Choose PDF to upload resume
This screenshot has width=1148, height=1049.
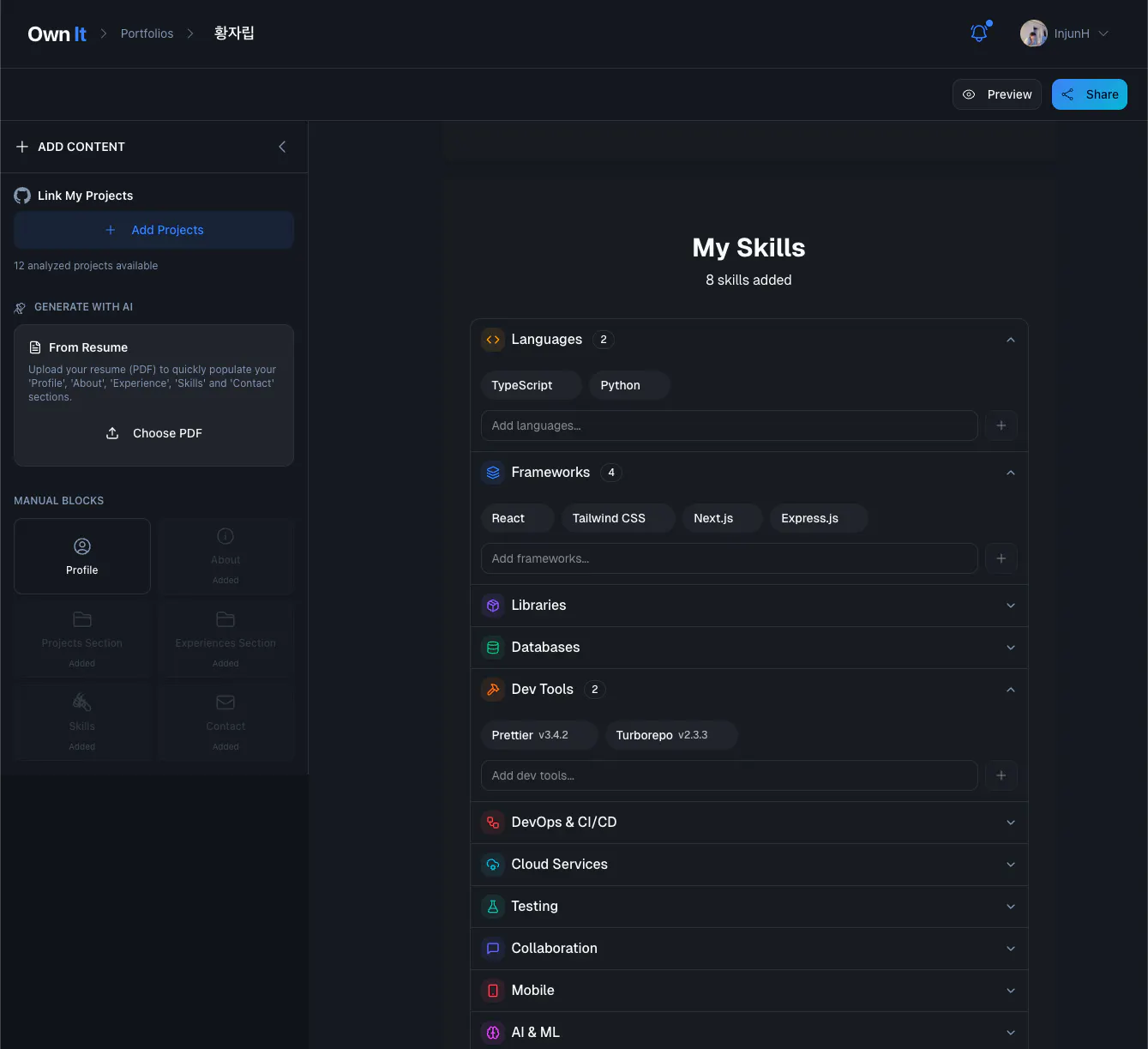(x=154, y=433)
